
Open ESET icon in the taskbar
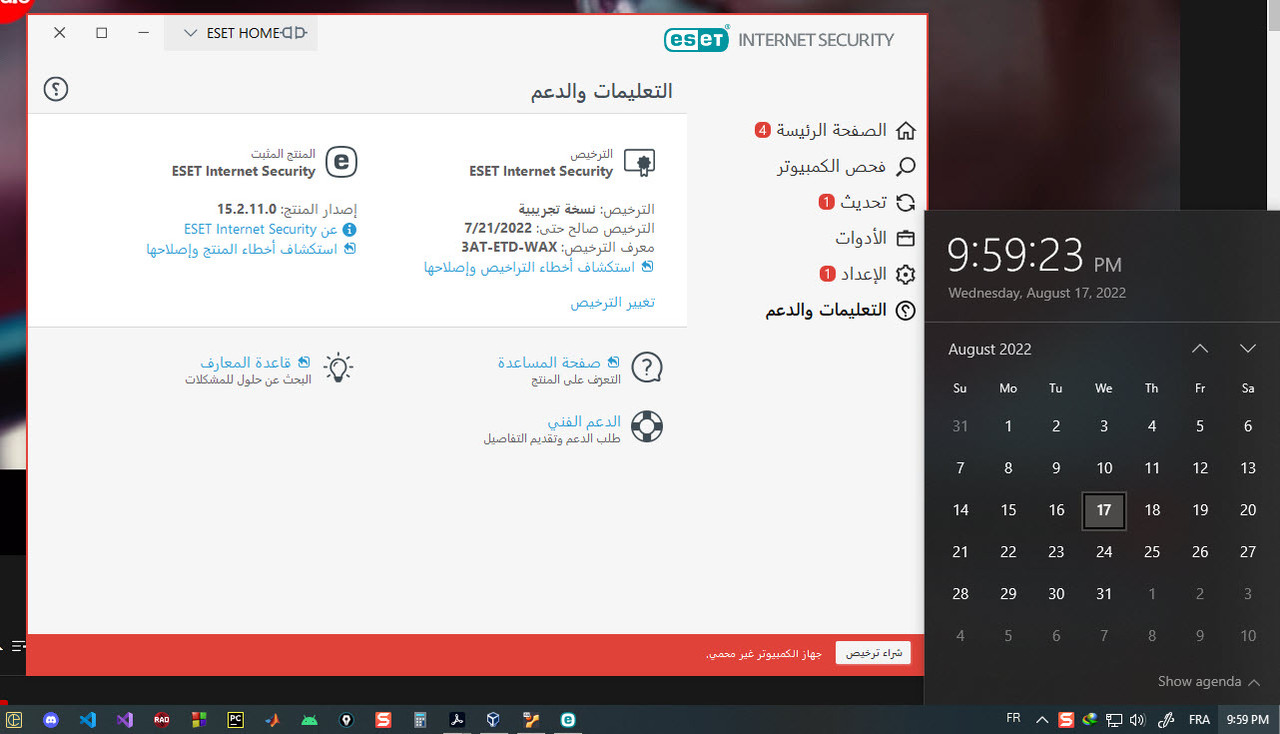pos(568,719)
